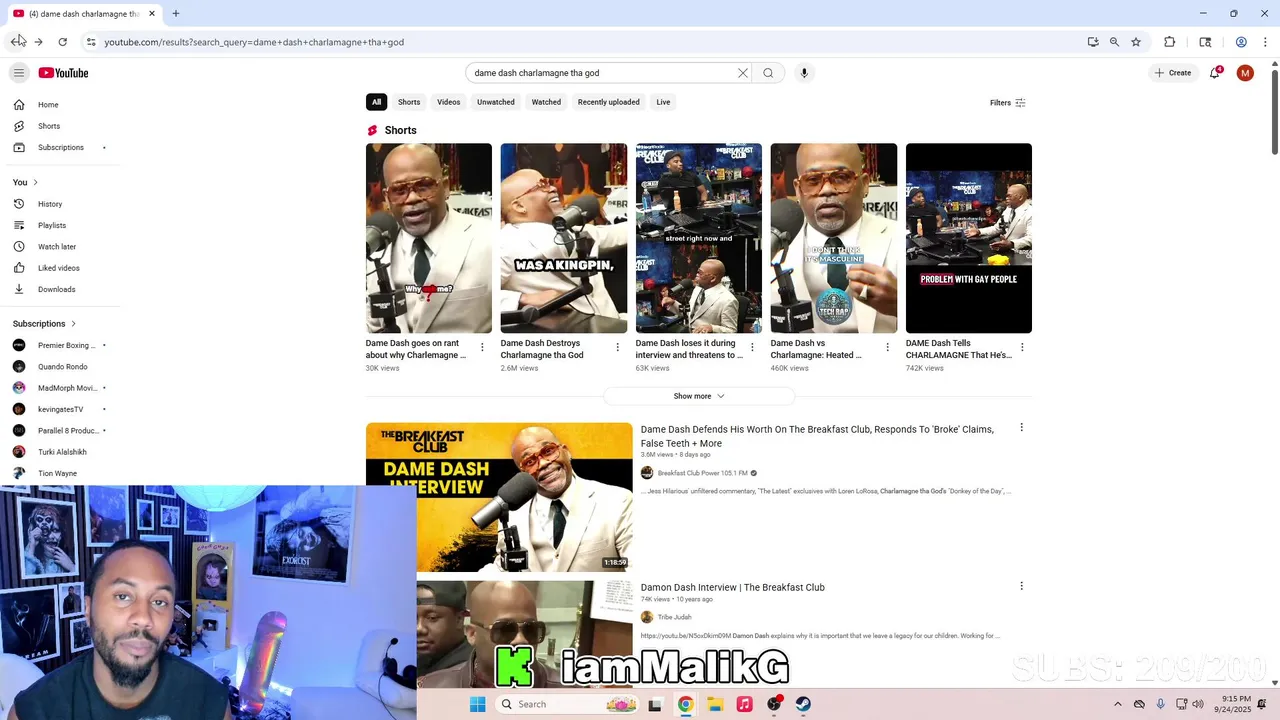The width and height of the screenshot is (1280, 720).
Task: Open the Premier Boxing subscription
Action: click(60, 345)
